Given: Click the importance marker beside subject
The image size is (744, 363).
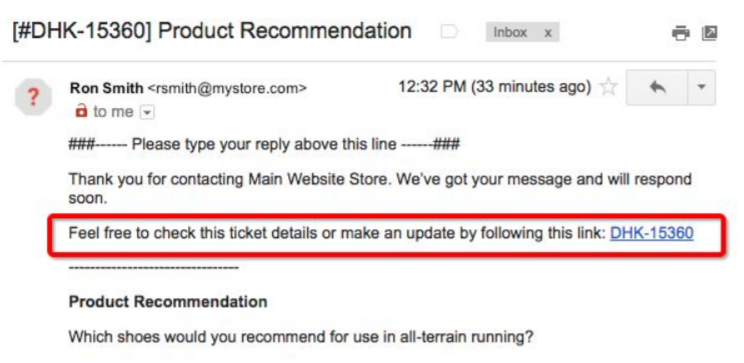Looking at the screenshot, I should (448, 32).
